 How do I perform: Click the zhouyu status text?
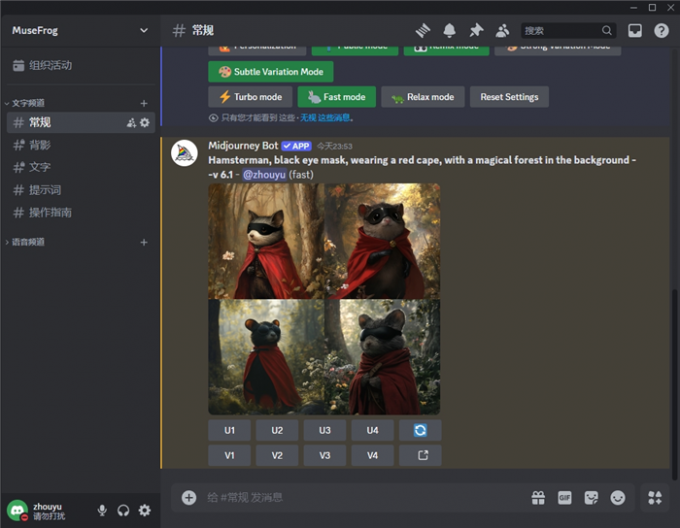(49, 516)
